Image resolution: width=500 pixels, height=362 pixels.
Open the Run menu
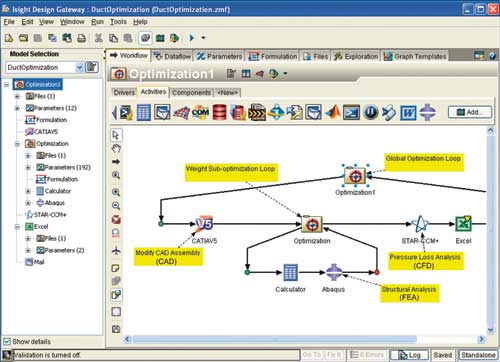tap(97, 22)
